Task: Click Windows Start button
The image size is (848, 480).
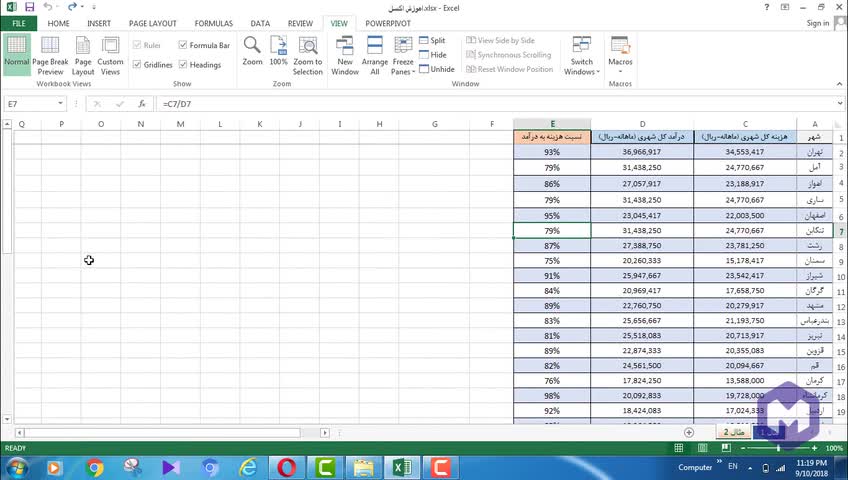Action: [17, 468]
